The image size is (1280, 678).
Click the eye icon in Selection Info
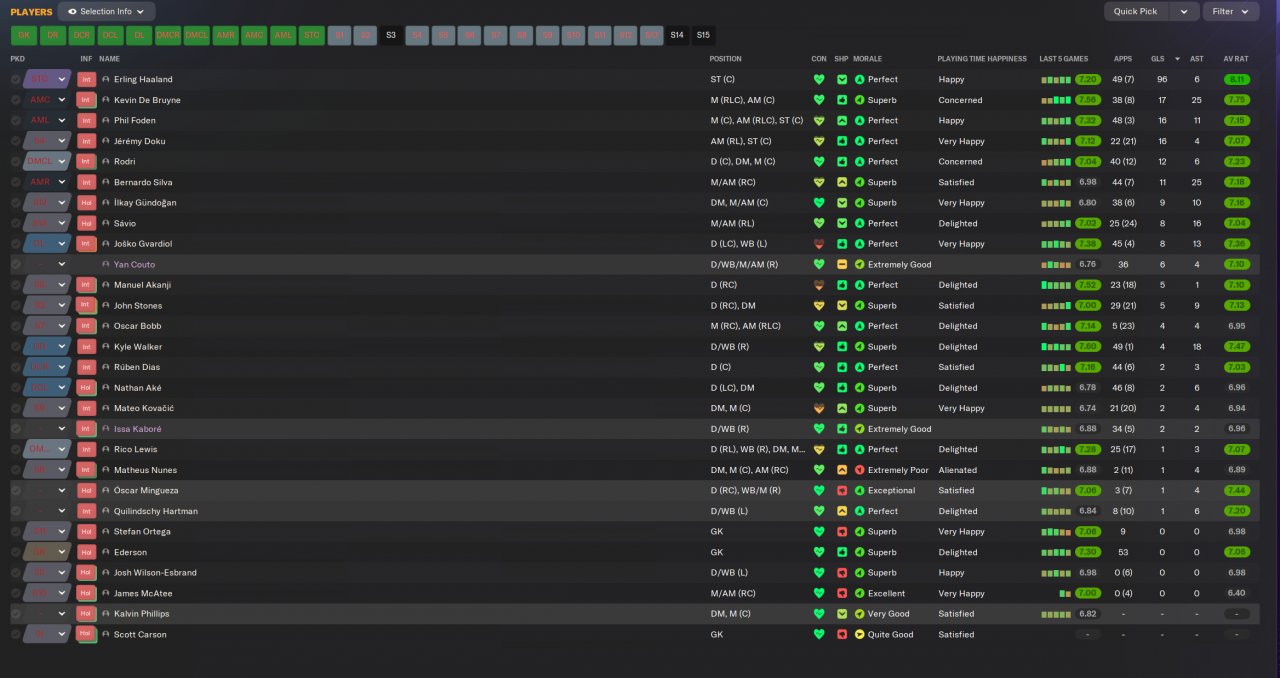(x=72, y=12)
